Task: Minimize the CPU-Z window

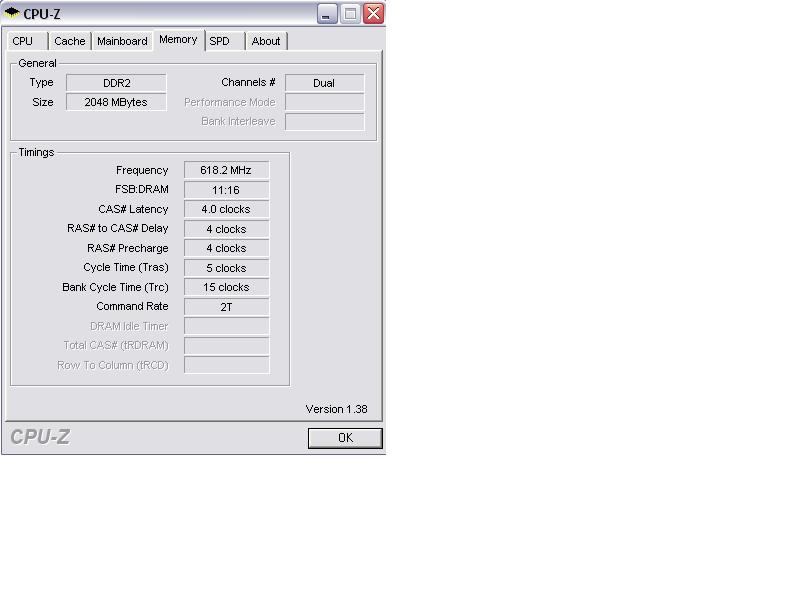Action: coord(327,14)
